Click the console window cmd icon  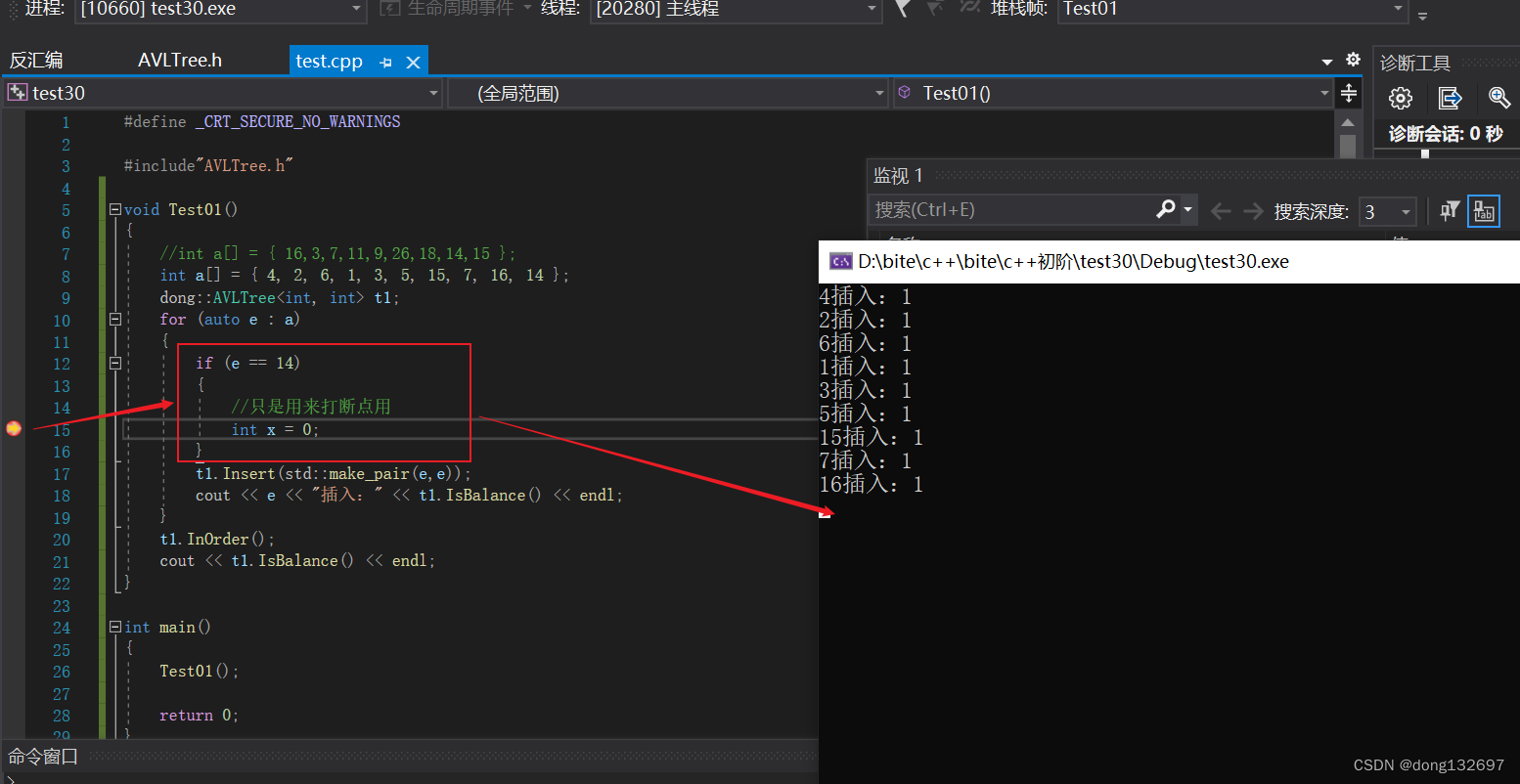pyautogui.click(x=840, y=261)
